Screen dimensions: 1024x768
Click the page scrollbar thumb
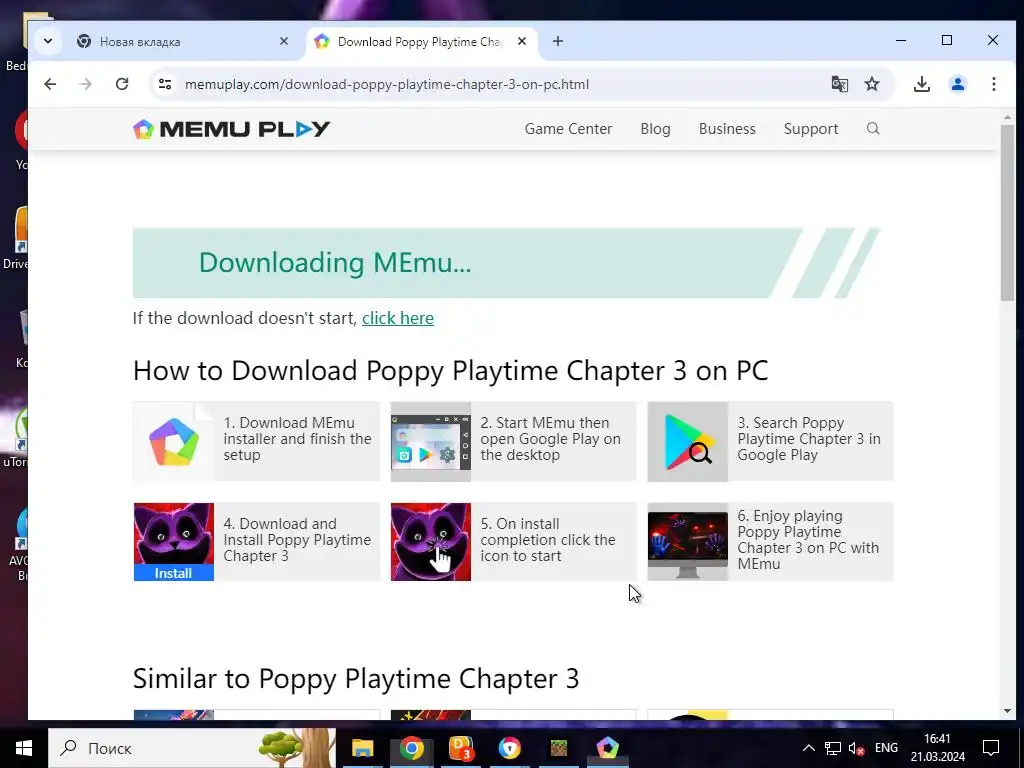(x=1007, y=212)
